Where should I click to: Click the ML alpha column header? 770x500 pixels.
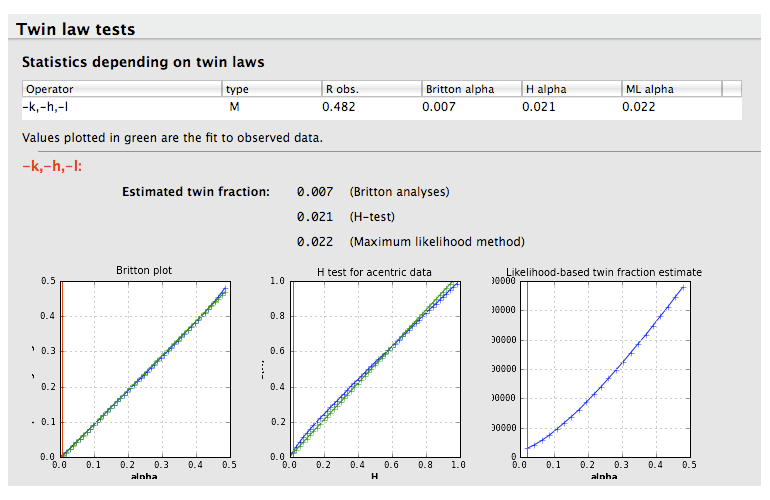(x=671, y=89)
